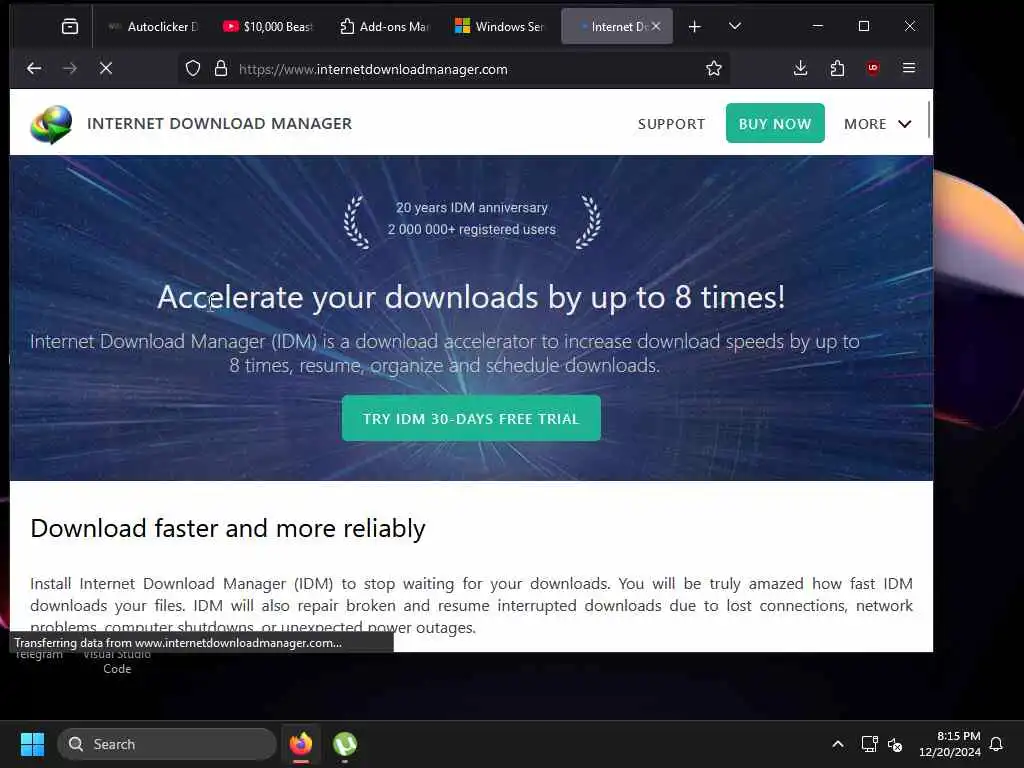Close the Internet Download Manager tab
Image resolution: width=1024 pixels, height=768 pixels.
point(656,26)
